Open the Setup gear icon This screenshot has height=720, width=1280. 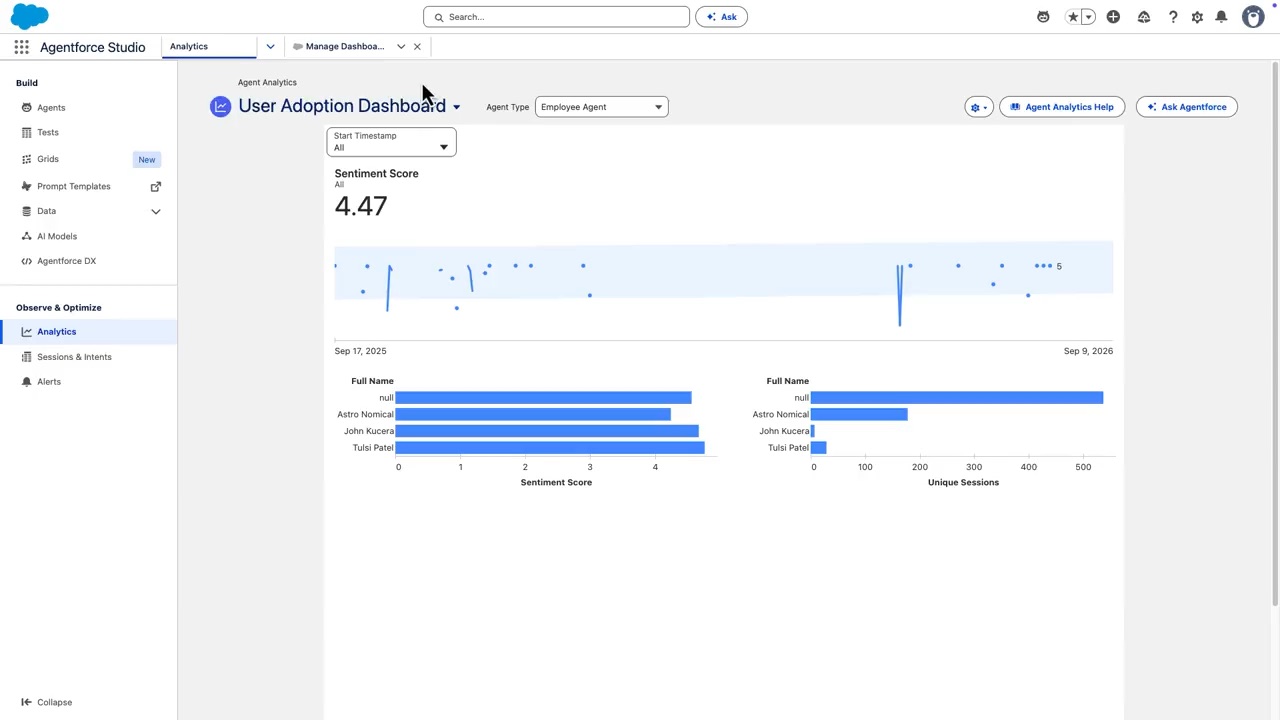click(x=1197, y=17)
